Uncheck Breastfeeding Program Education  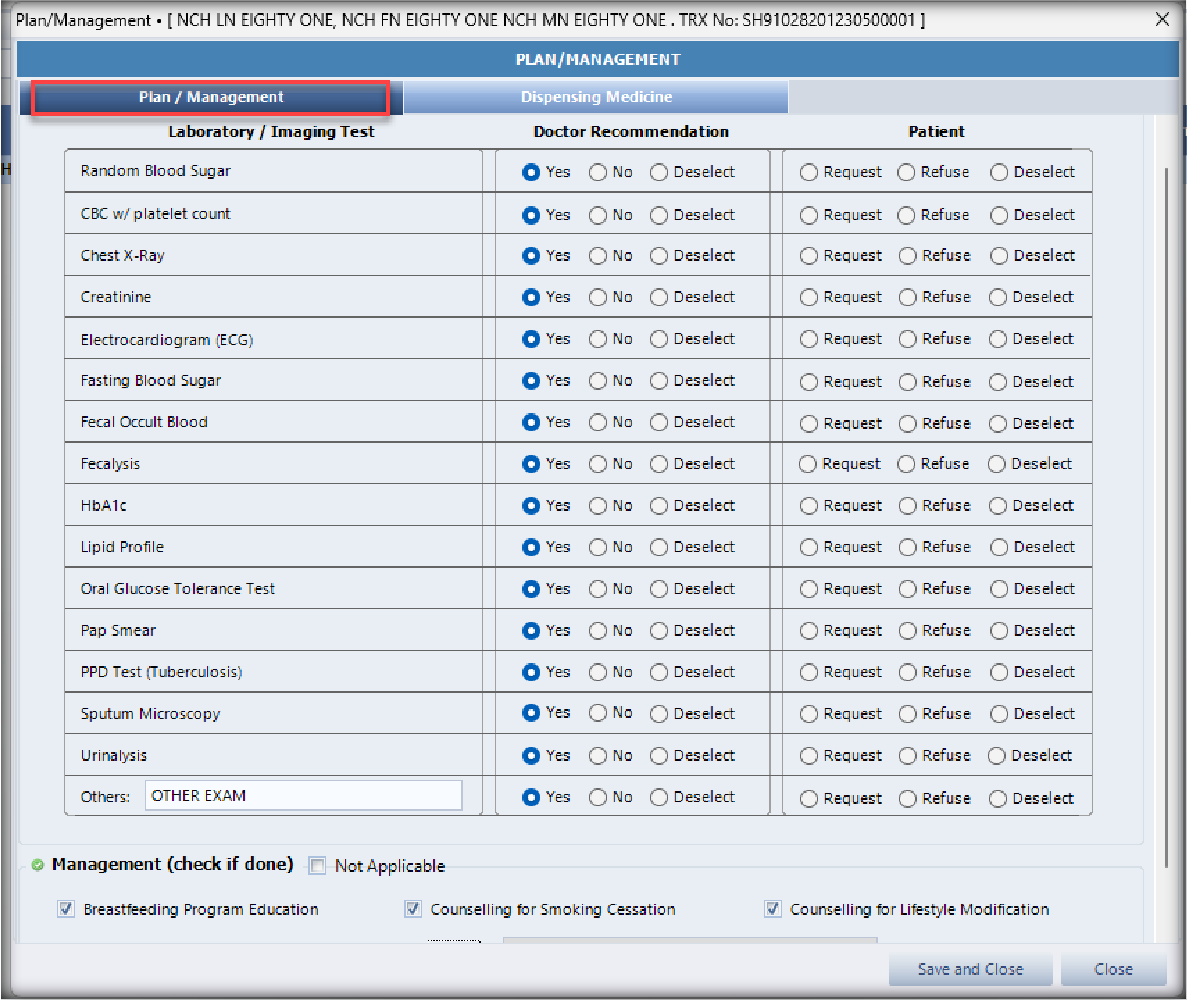(66, 909)
